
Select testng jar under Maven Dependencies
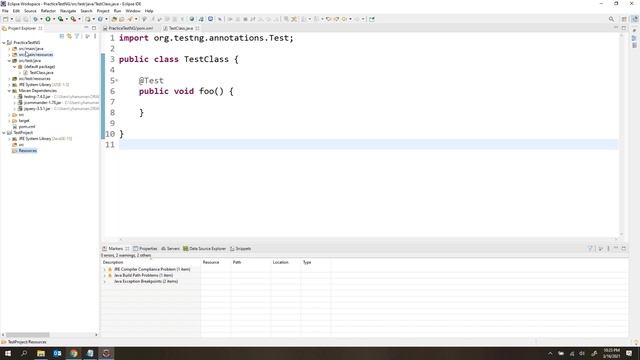tap(37, 97)
